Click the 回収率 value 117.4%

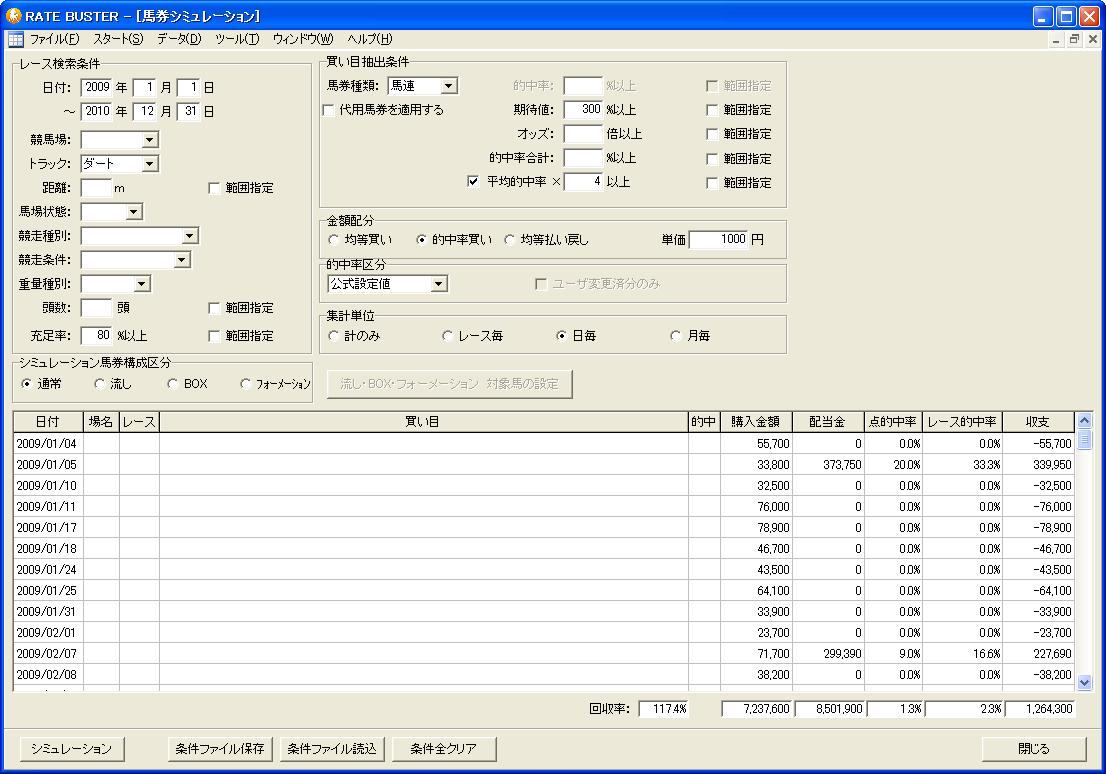(664, 708)
